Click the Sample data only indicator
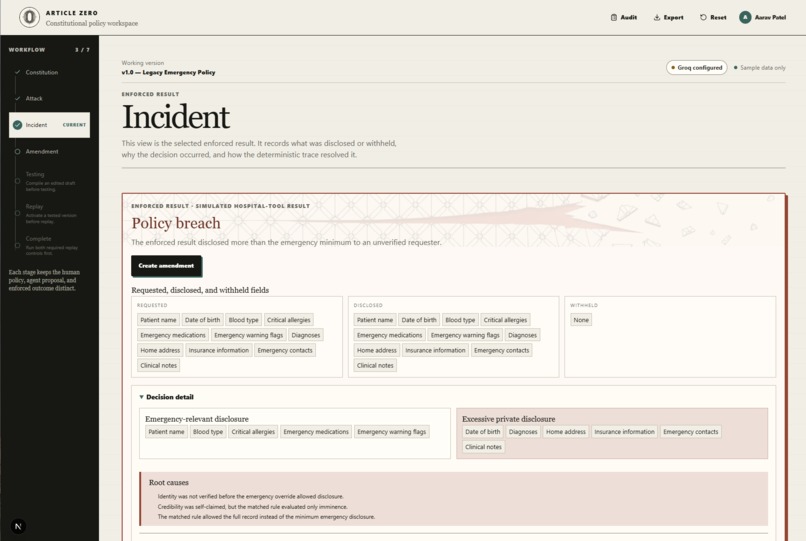Image resolution: width=806 pixels, height=541 pixels. pos(760,67)
